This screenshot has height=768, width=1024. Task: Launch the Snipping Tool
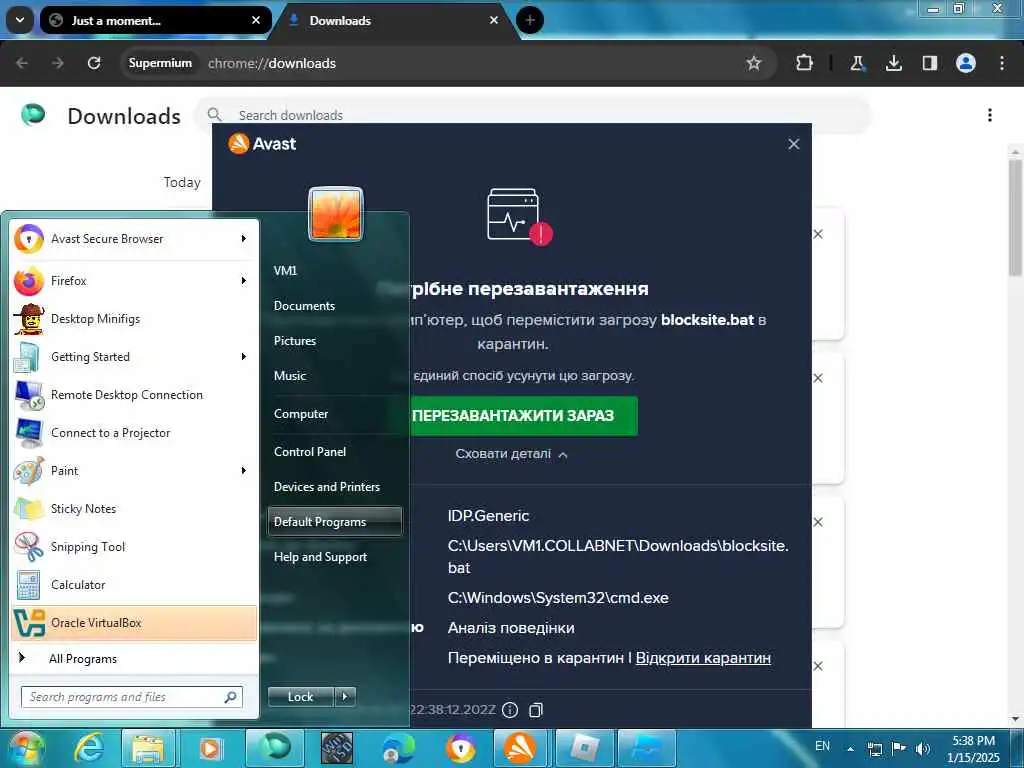click(134, 547)
